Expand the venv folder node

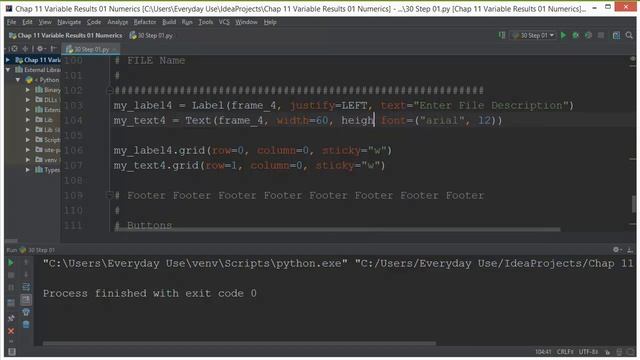click(28, 160)
